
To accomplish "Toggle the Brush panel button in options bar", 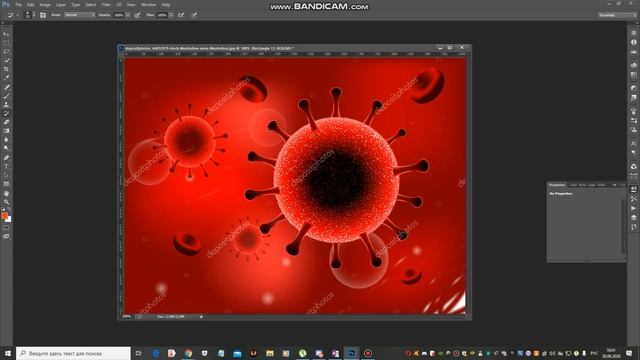I will [x=43, y=15].
